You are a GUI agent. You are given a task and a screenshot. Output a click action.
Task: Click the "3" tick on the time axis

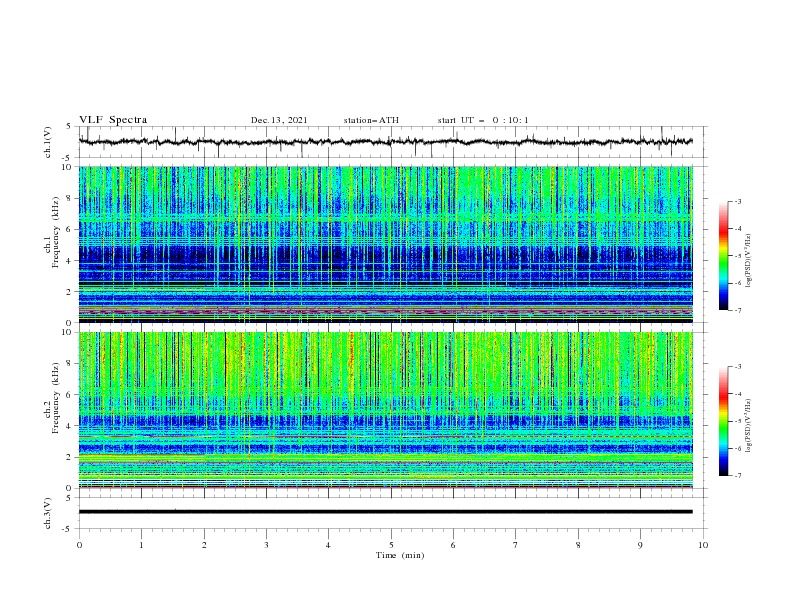tap(266, 545)
